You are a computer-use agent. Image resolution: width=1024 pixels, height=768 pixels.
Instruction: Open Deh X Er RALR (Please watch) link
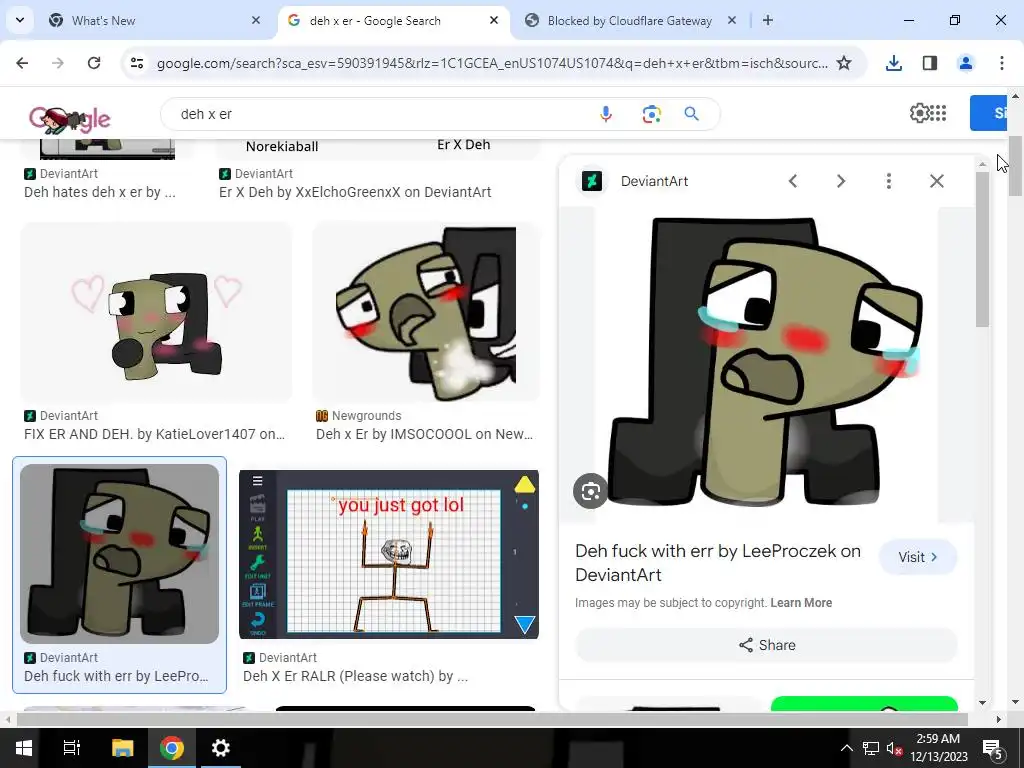click(355, 676)
